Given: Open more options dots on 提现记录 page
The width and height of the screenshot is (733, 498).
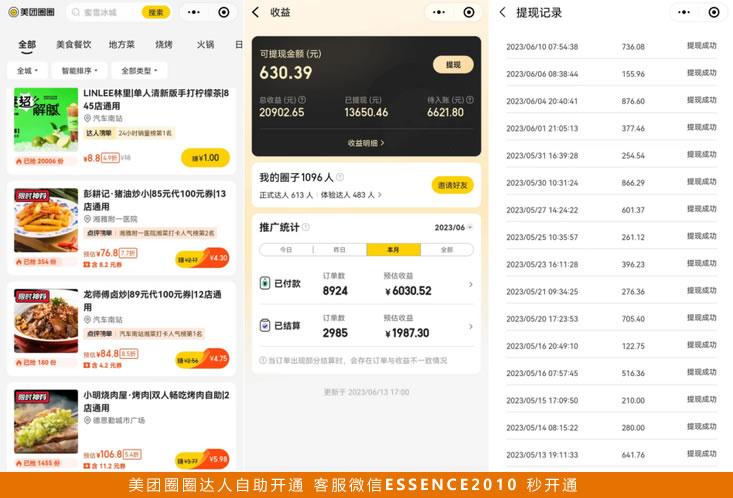Looking at the screenshot, I should point(683,12).
